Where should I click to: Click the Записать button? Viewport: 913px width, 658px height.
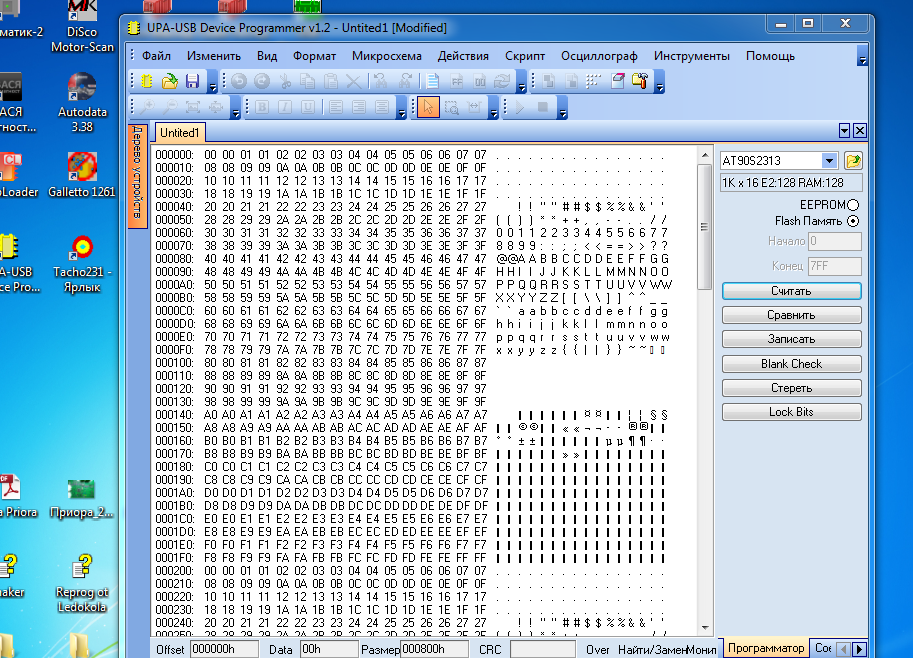click(791, 339)
